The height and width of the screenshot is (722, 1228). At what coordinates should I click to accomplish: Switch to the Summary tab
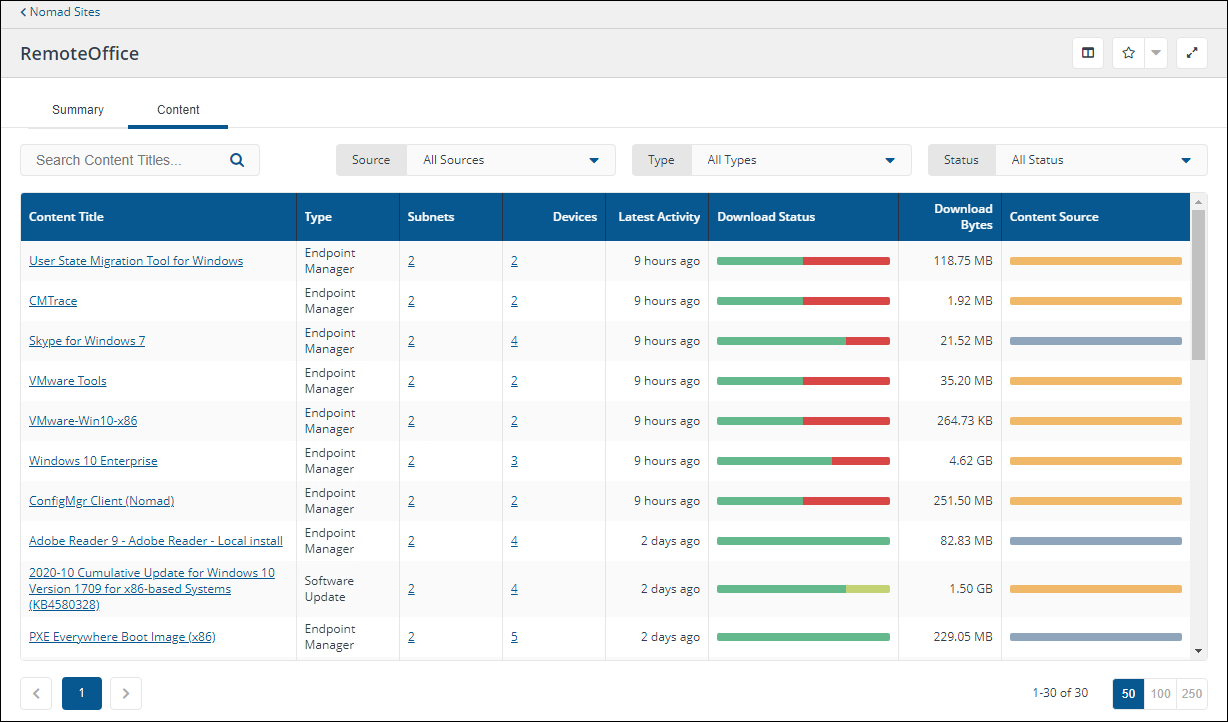tap(78, 110)
